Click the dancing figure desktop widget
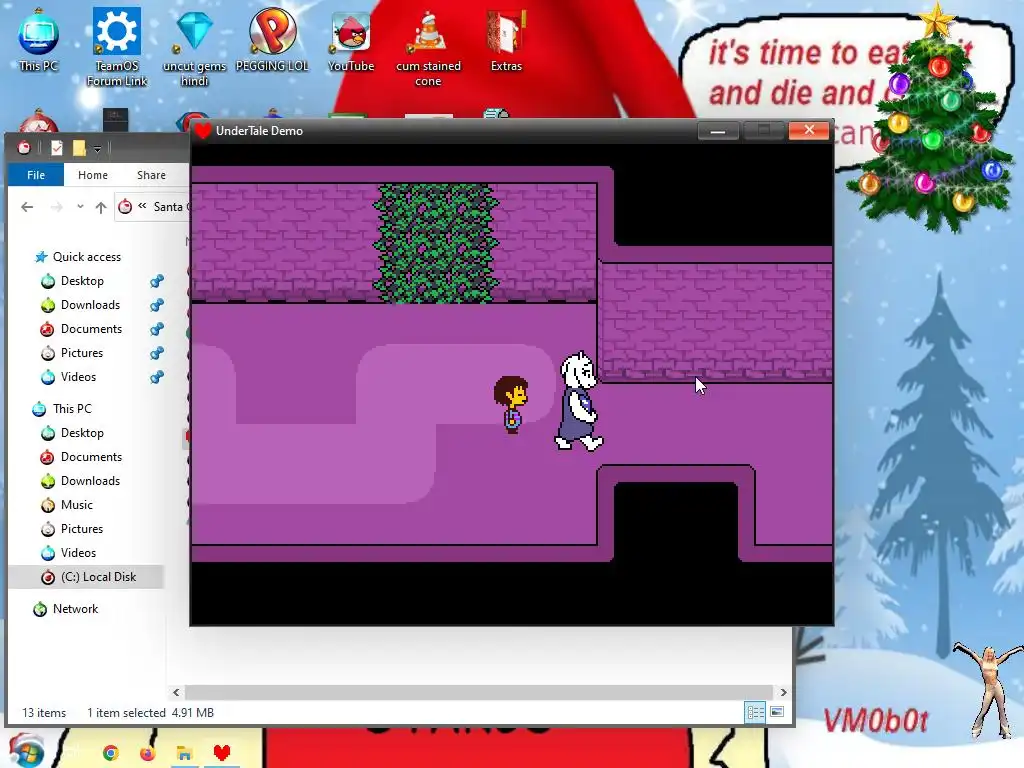1024x768 pixels. pyautogui.click(x=989, y=691)
